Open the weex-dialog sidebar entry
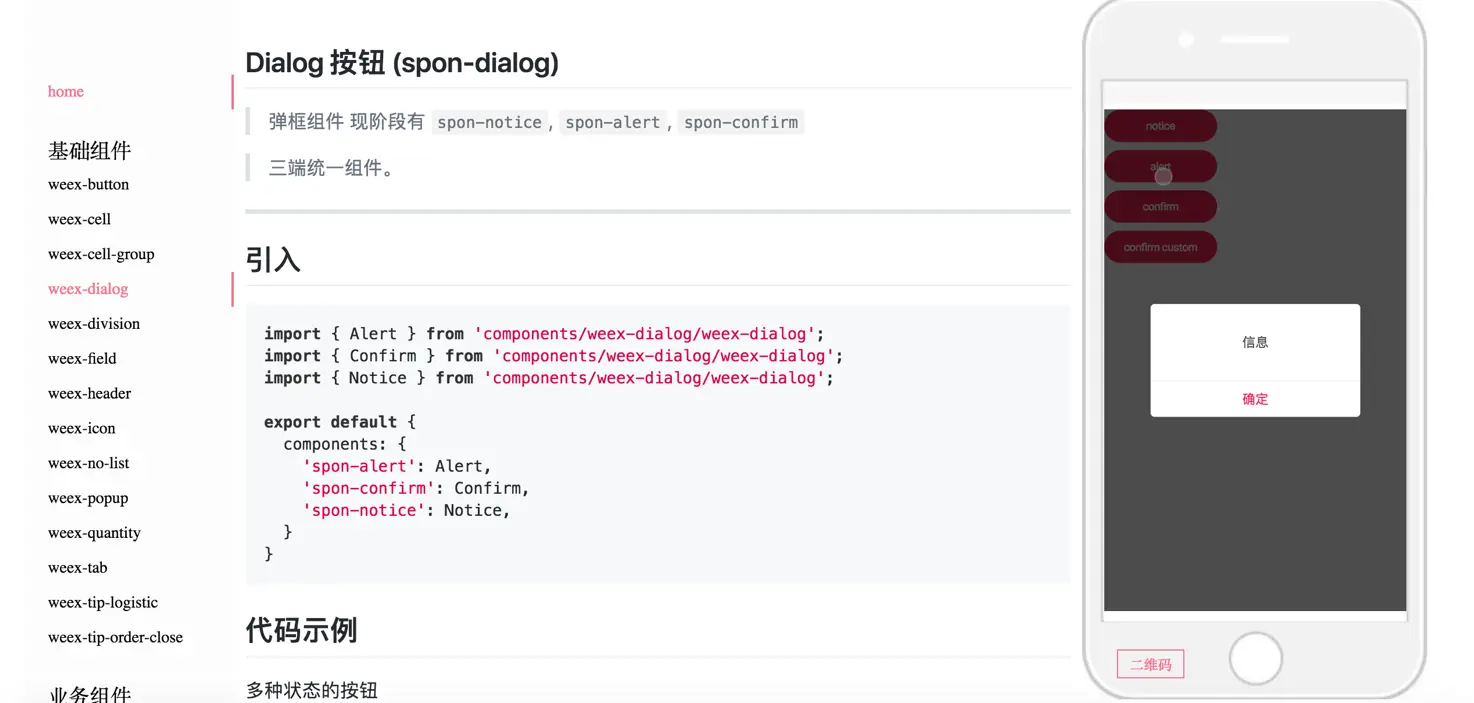Viewport: 1474px width, 703px height. (x=88, y=290)
